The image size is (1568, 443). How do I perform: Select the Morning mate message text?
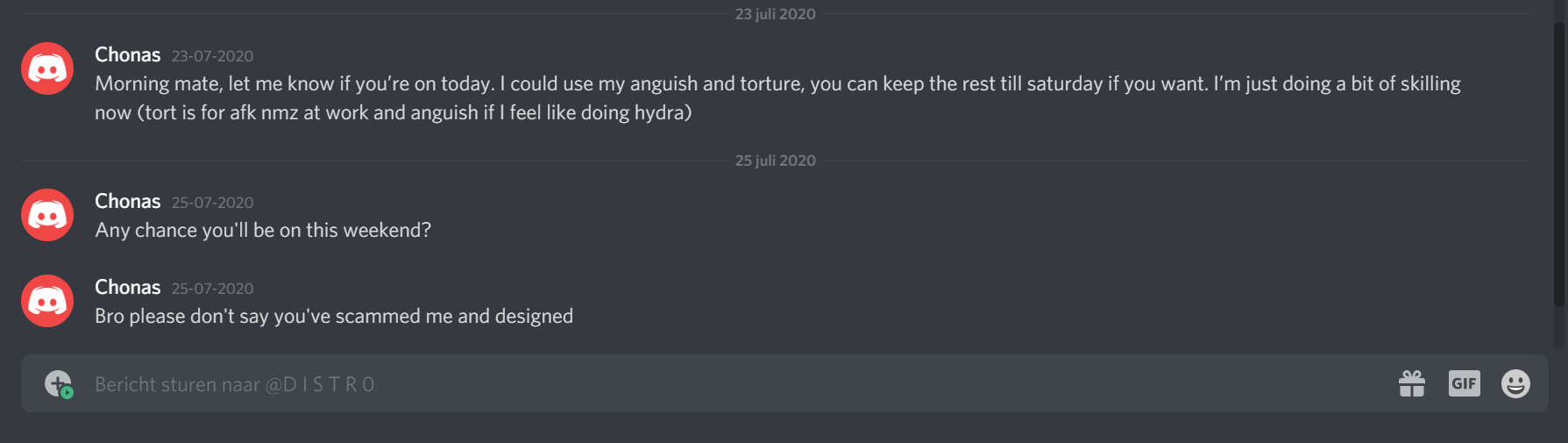[777, 98]
